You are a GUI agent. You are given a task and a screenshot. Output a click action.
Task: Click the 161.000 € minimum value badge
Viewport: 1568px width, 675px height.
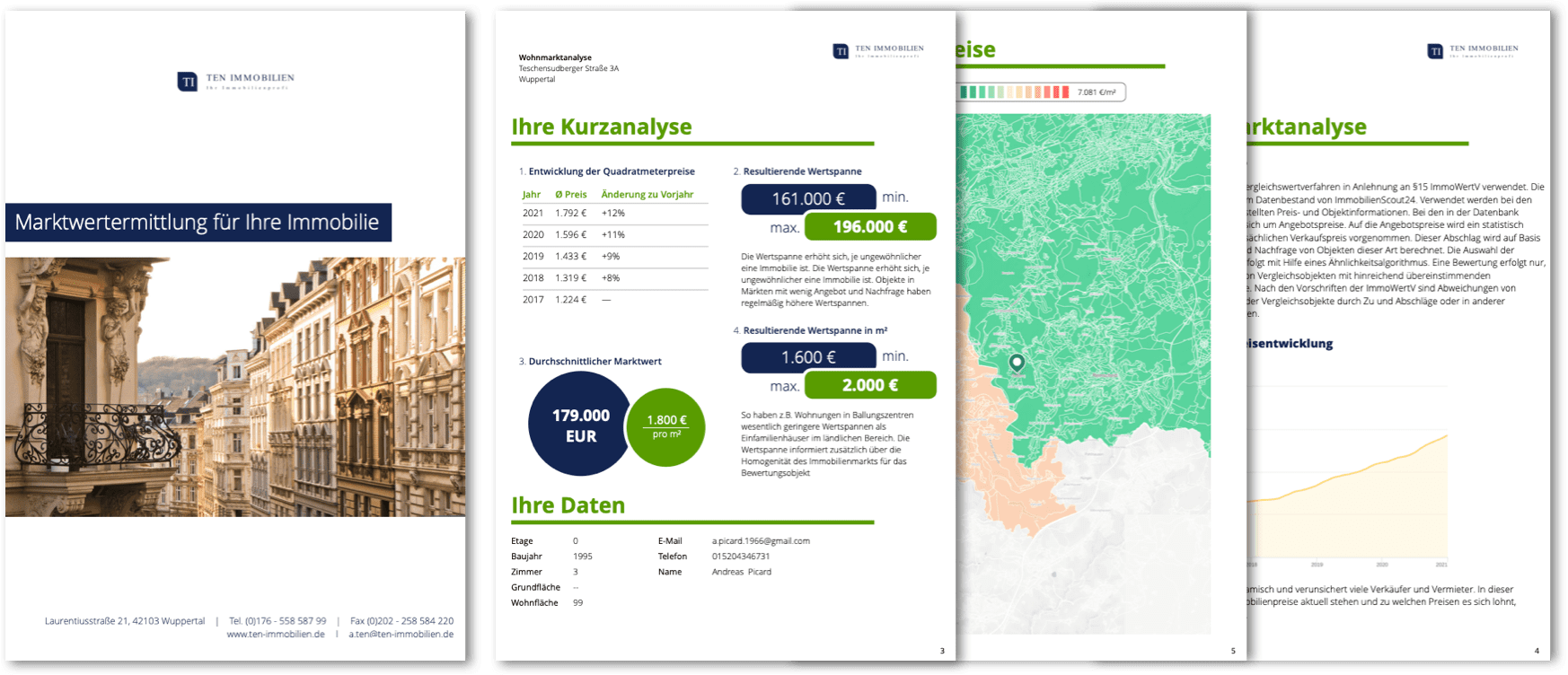coord(807,198)
